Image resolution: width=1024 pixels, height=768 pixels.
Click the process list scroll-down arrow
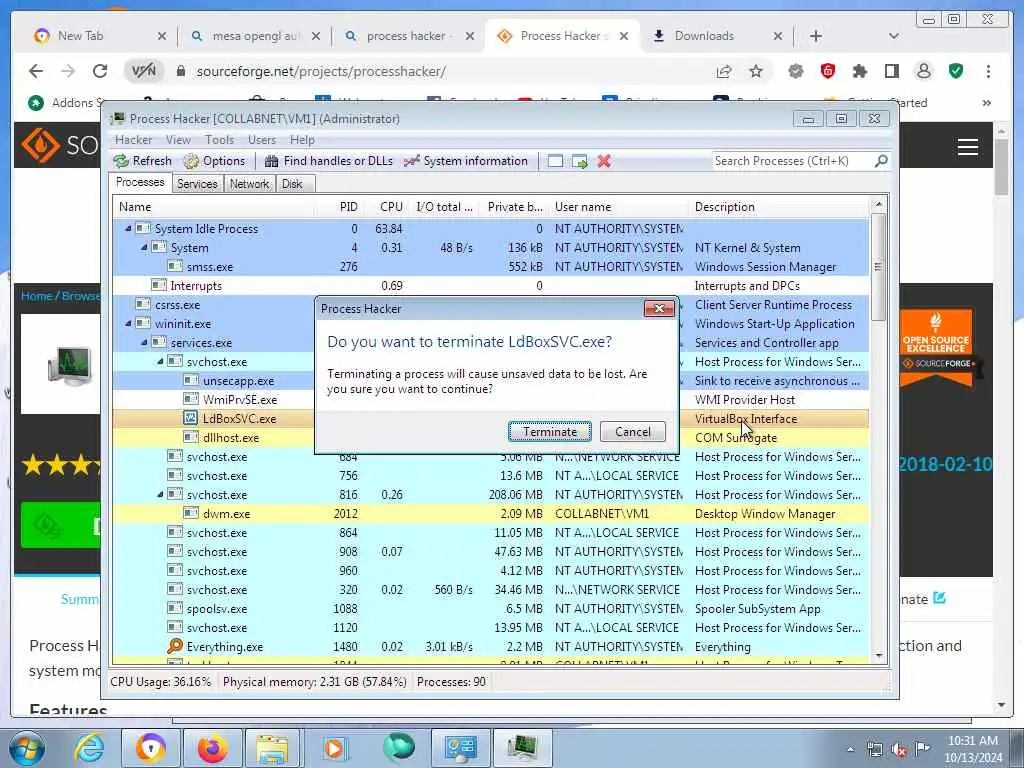tap(879, 656)
